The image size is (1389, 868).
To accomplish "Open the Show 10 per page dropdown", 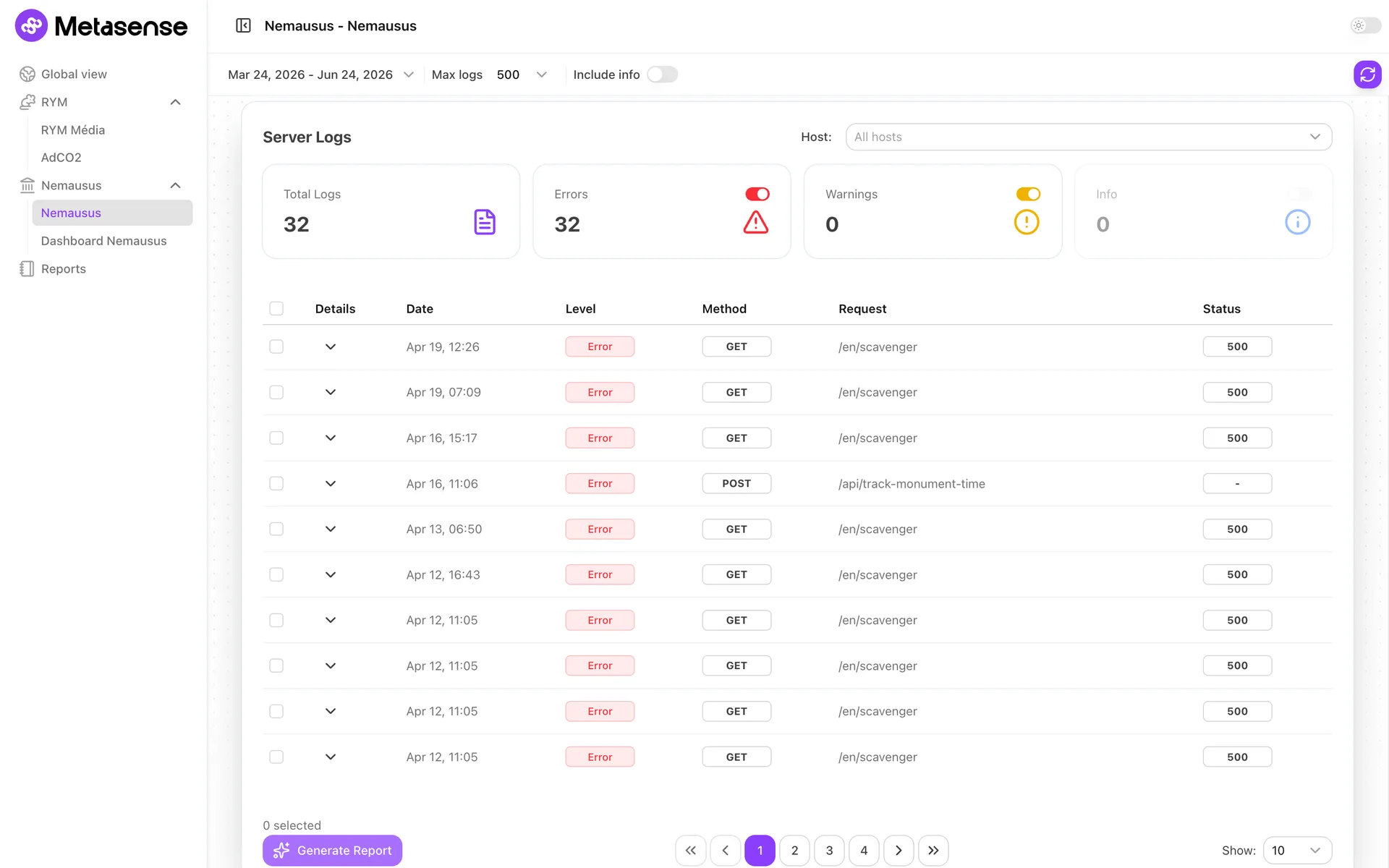I will click(1297, 851).
